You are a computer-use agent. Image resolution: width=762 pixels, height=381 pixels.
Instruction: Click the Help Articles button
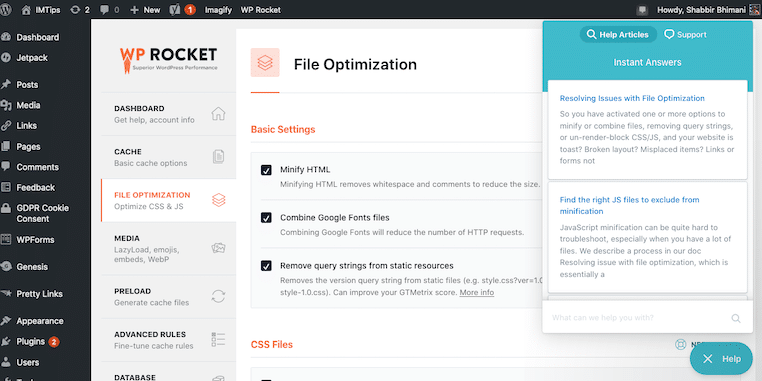[x=618, y=35]
